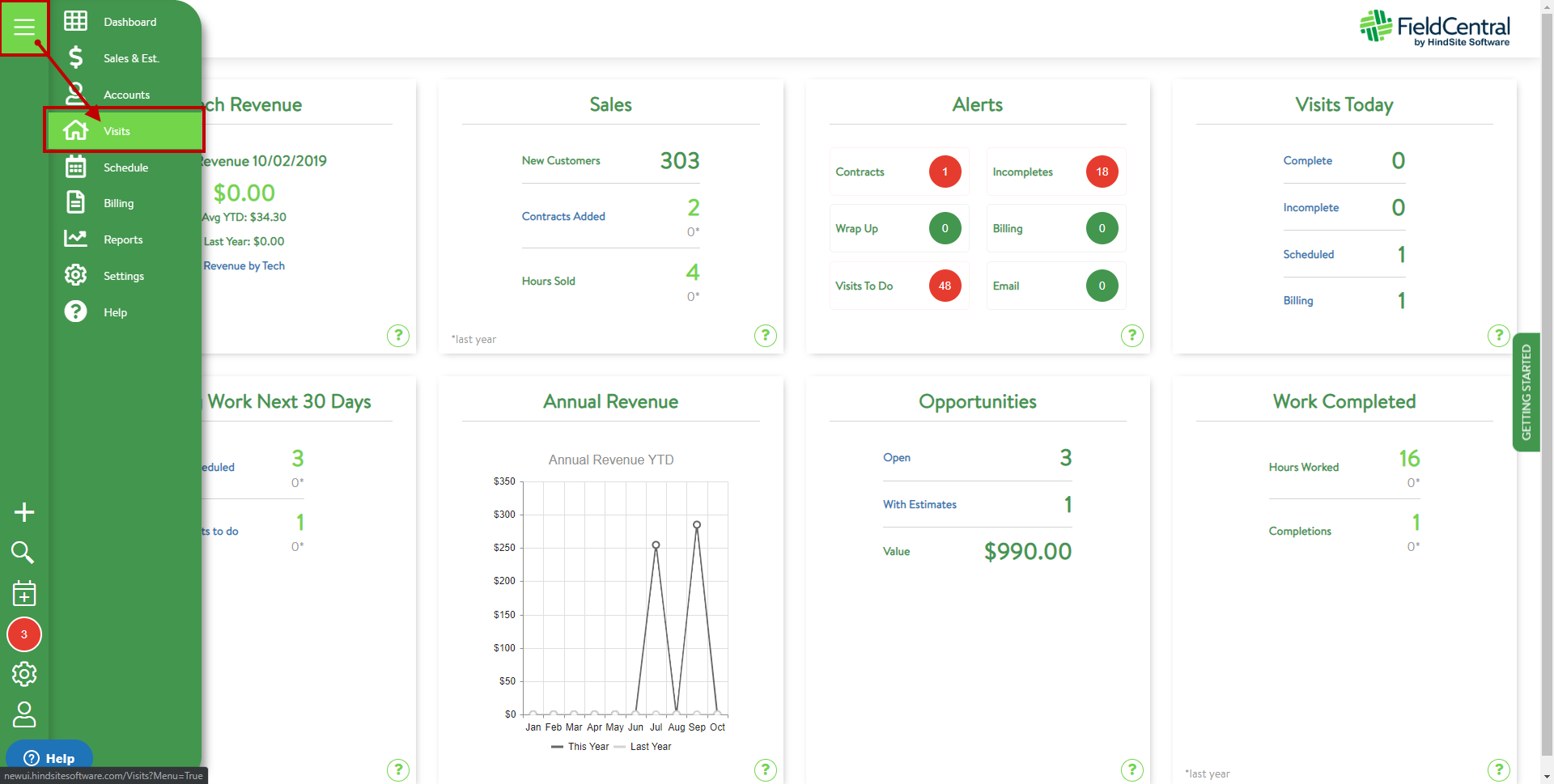
Task: Toggle This Year series in chart legend
Action: coord(580,747)
